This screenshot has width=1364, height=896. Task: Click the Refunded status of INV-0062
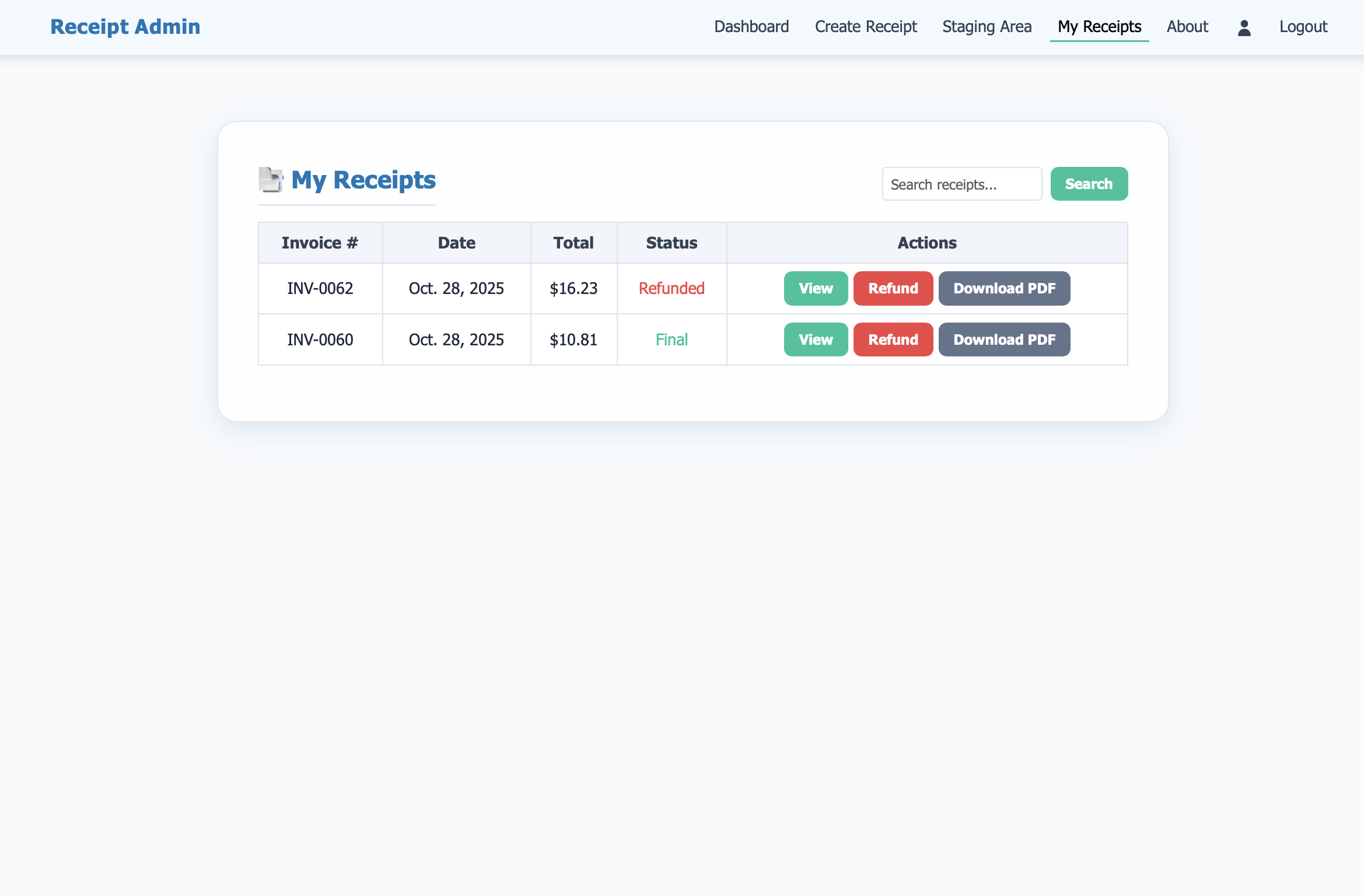pyautogui.click(x=671, y=288)
